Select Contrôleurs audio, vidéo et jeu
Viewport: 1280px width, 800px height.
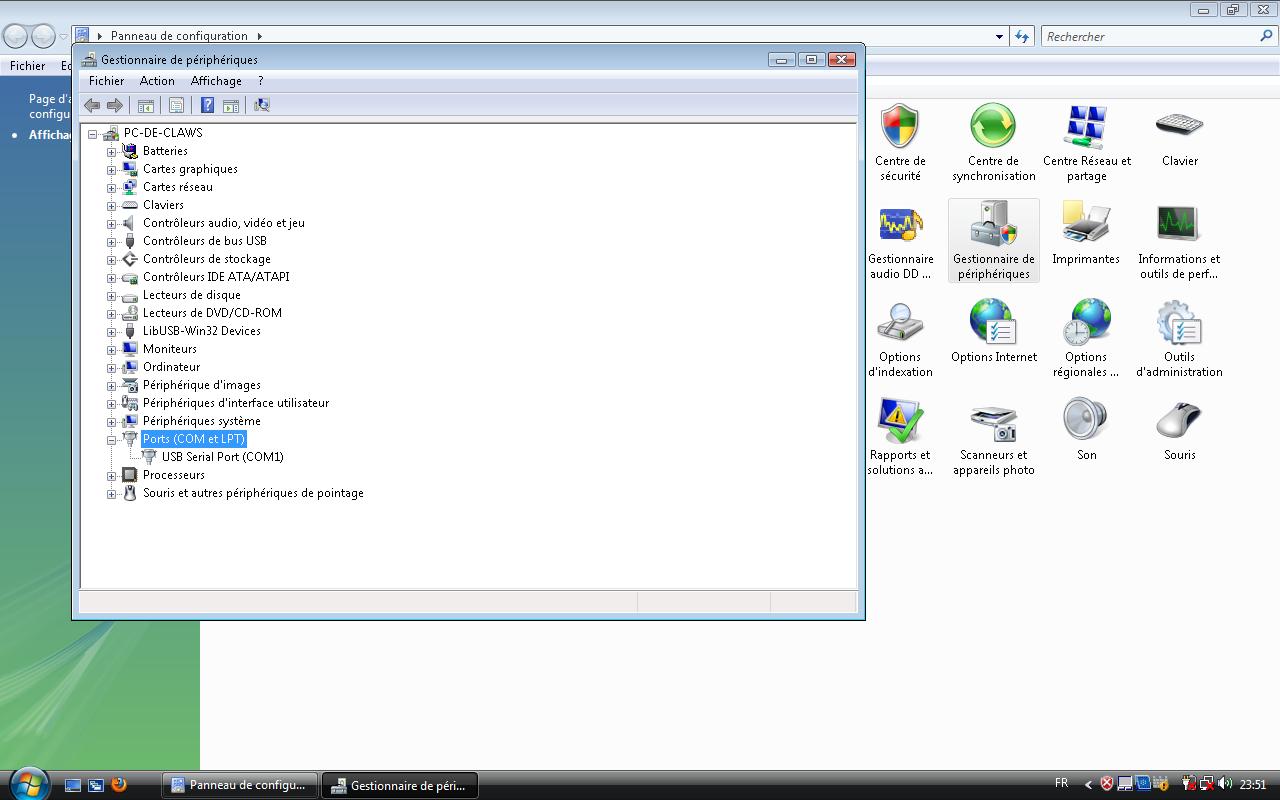coord(224,223)
